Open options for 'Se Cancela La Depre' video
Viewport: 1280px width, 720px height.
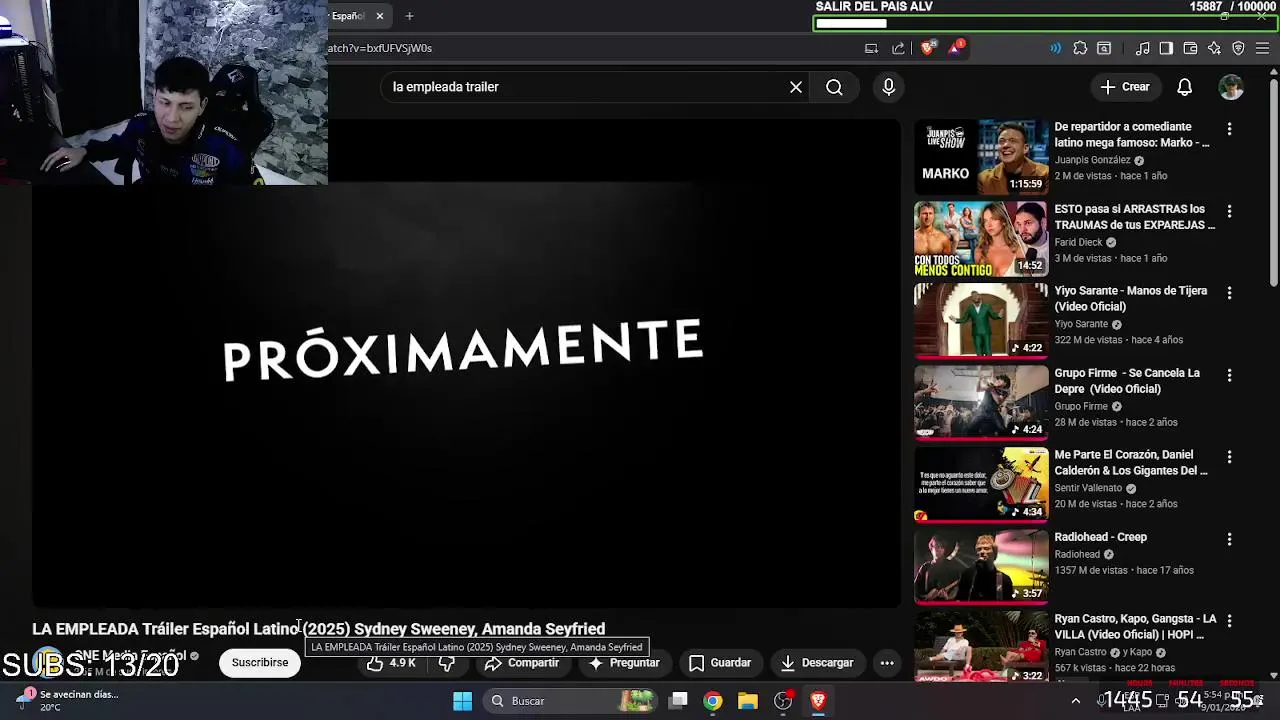(1229, 375)
